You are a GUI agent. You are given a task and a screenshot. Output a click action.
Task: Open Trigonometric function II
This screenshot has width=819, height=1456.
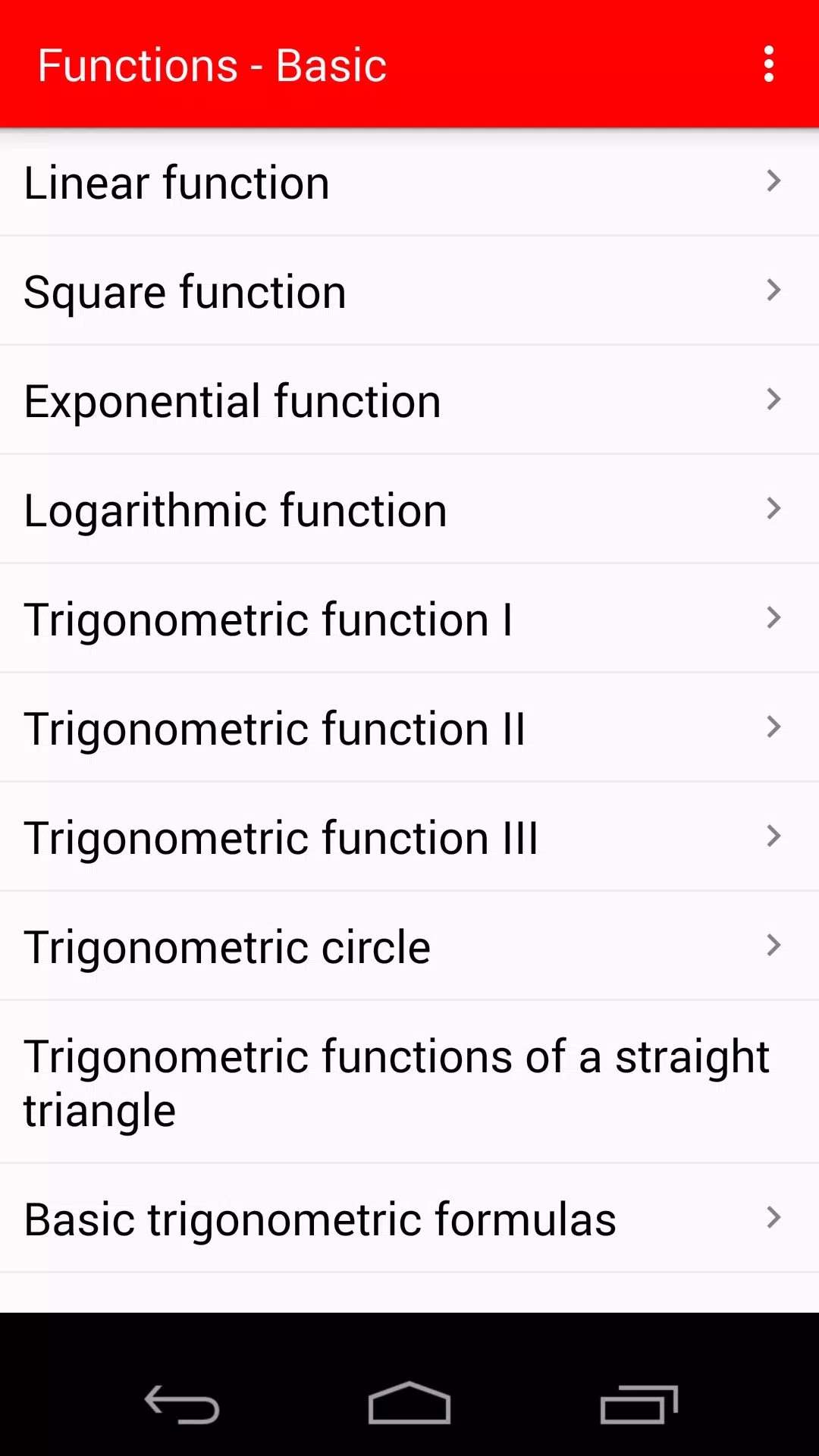pos(409,728)
